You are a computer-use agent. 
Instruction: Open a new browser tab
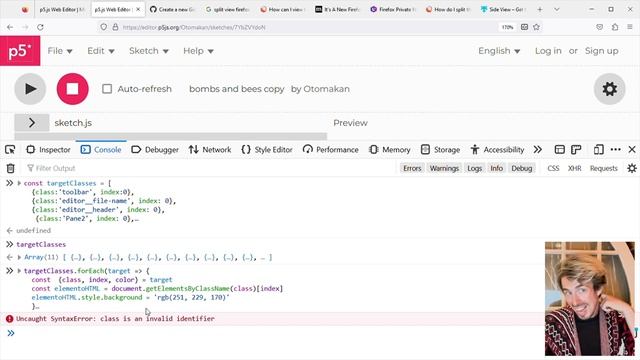point(540,9)
